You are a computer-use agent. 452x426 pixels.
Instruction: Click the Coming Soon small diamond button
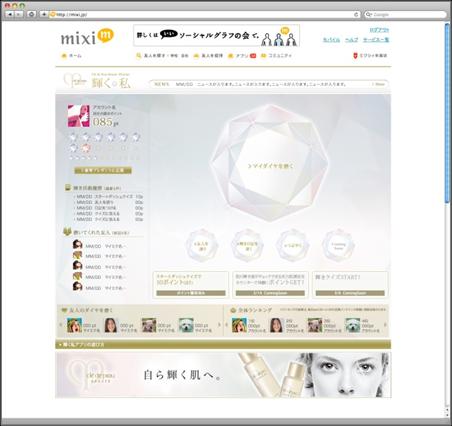(338, 246)
